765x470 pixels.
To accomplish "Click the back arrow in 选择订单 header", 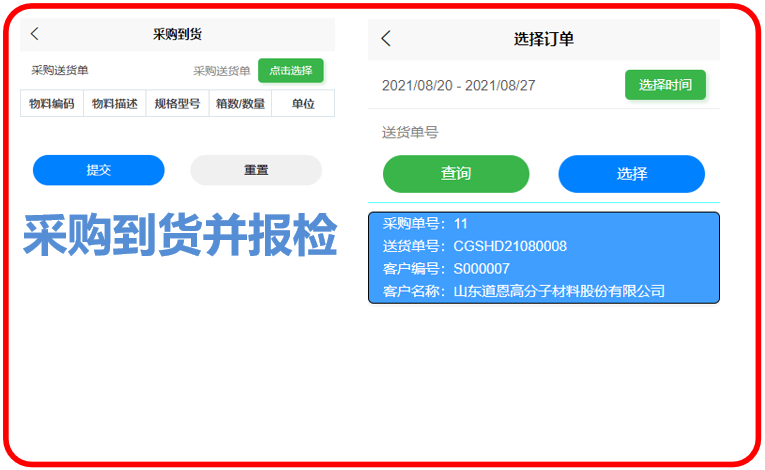I will pyautogui.click(x=386, y=39).
